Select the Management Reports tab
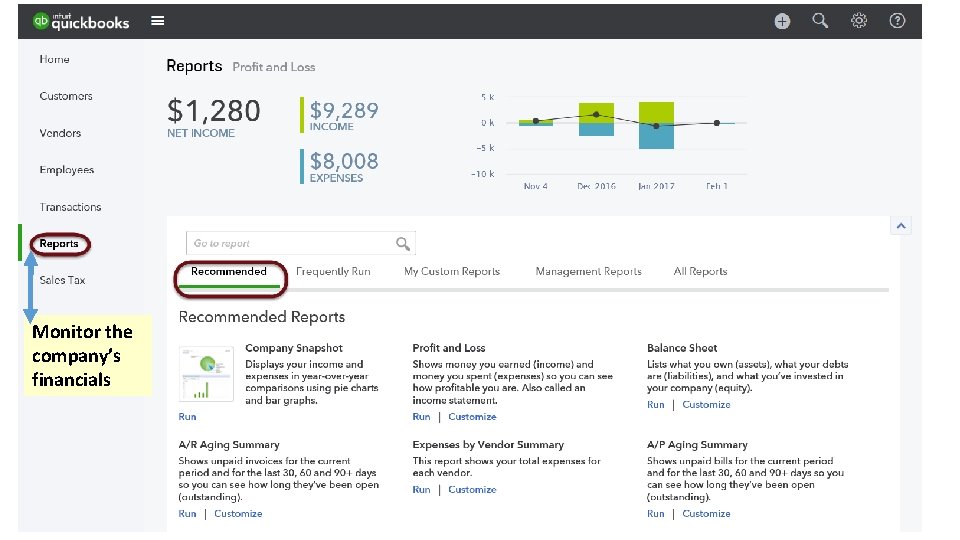960x540 pixels. click(x=588, y=271)
